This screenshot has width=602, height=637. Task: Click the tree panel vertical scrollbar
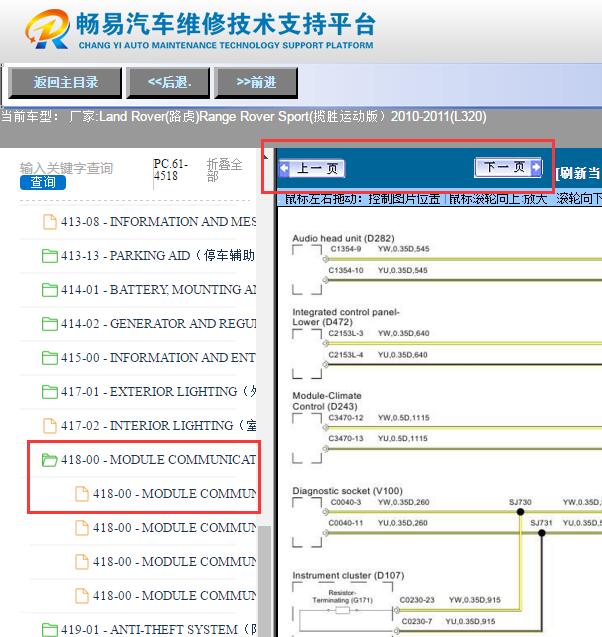click(265, 581)
